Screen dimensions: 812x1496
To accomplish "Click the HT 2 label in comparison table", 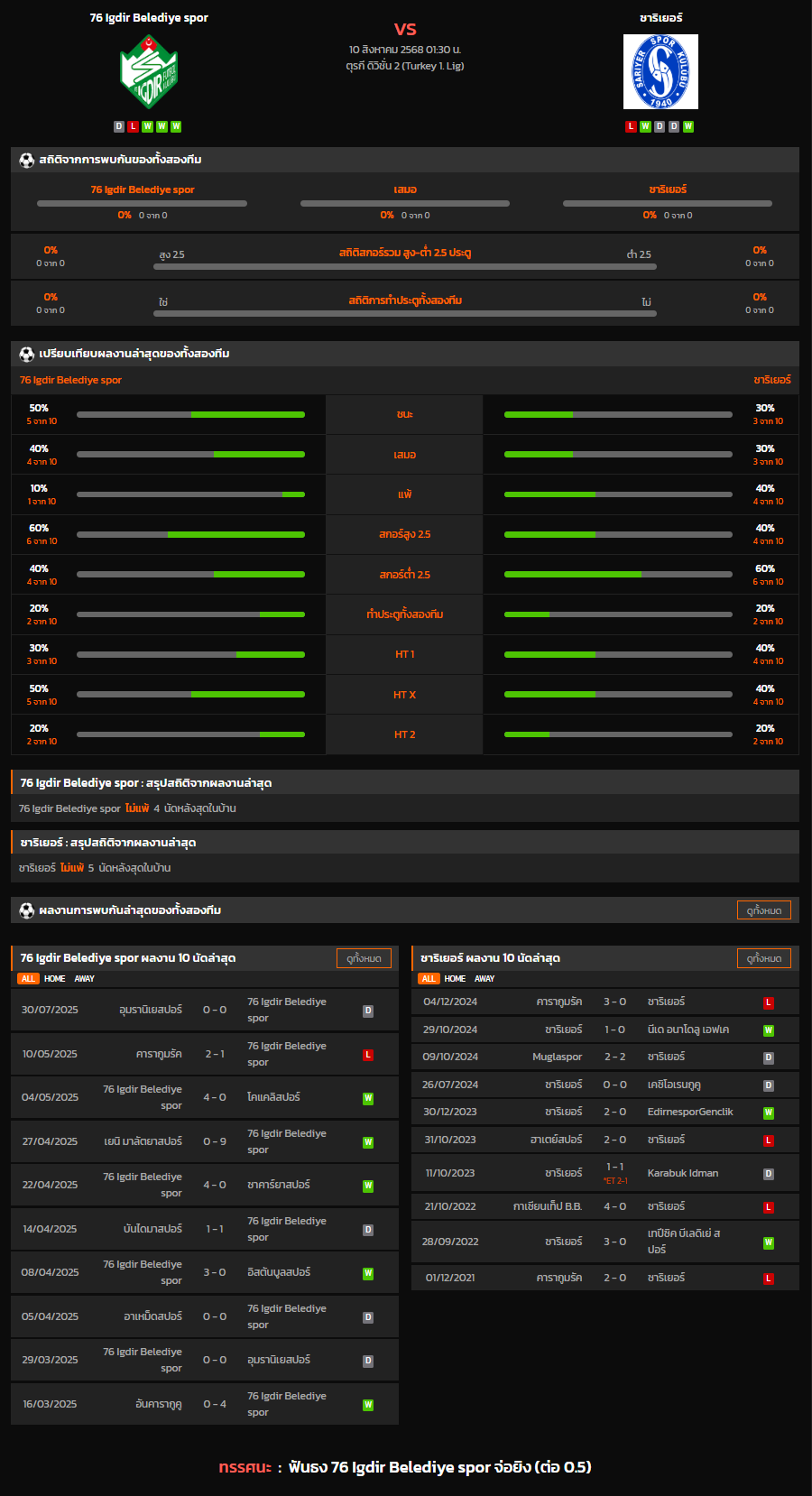I will pos(404,734).
